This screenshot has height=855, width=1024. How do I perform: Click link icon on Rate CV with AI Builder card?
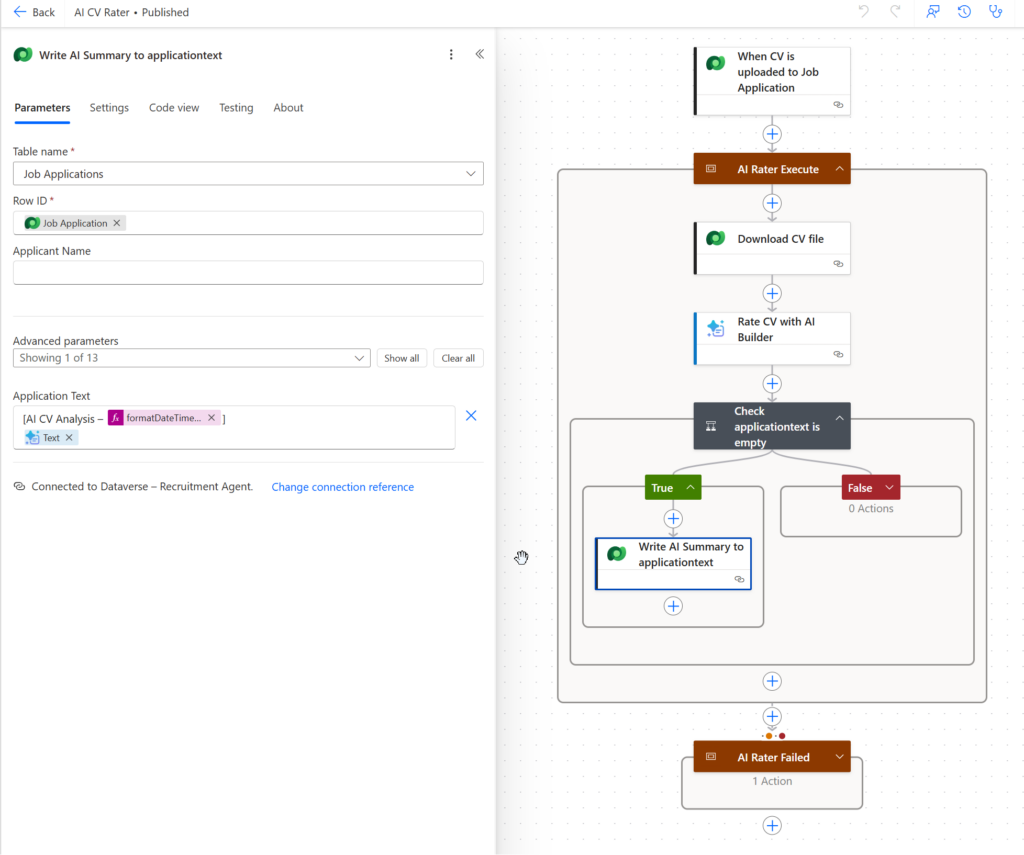[x=838, y=354]
